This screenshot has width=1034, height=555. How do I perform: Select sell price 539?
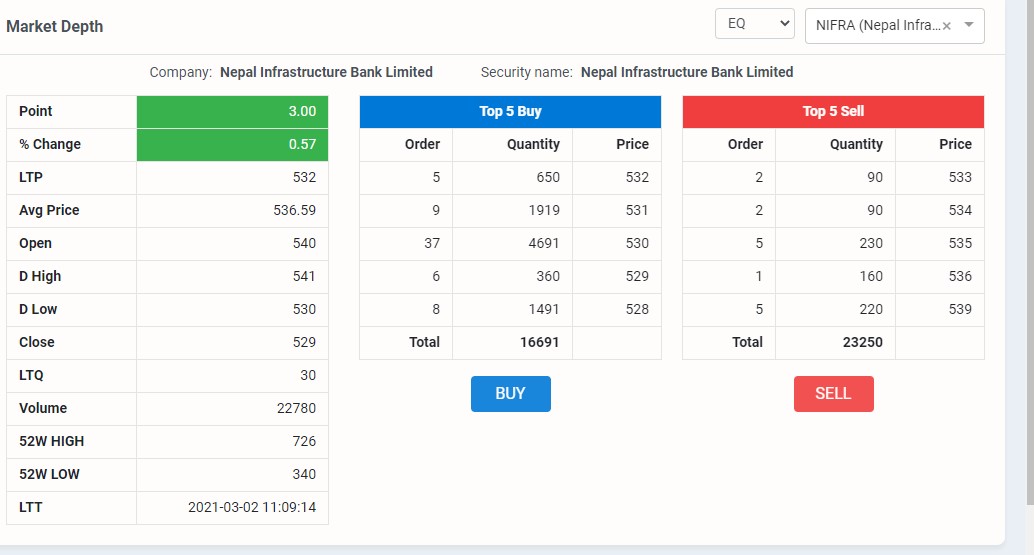point(960,309)
